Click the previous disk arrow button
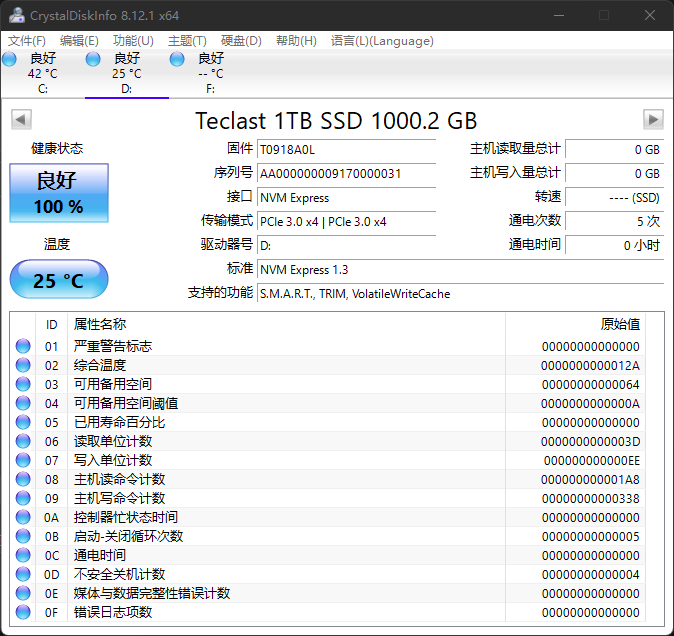This screenshot has width=674, height=636. tap(20, 120)
